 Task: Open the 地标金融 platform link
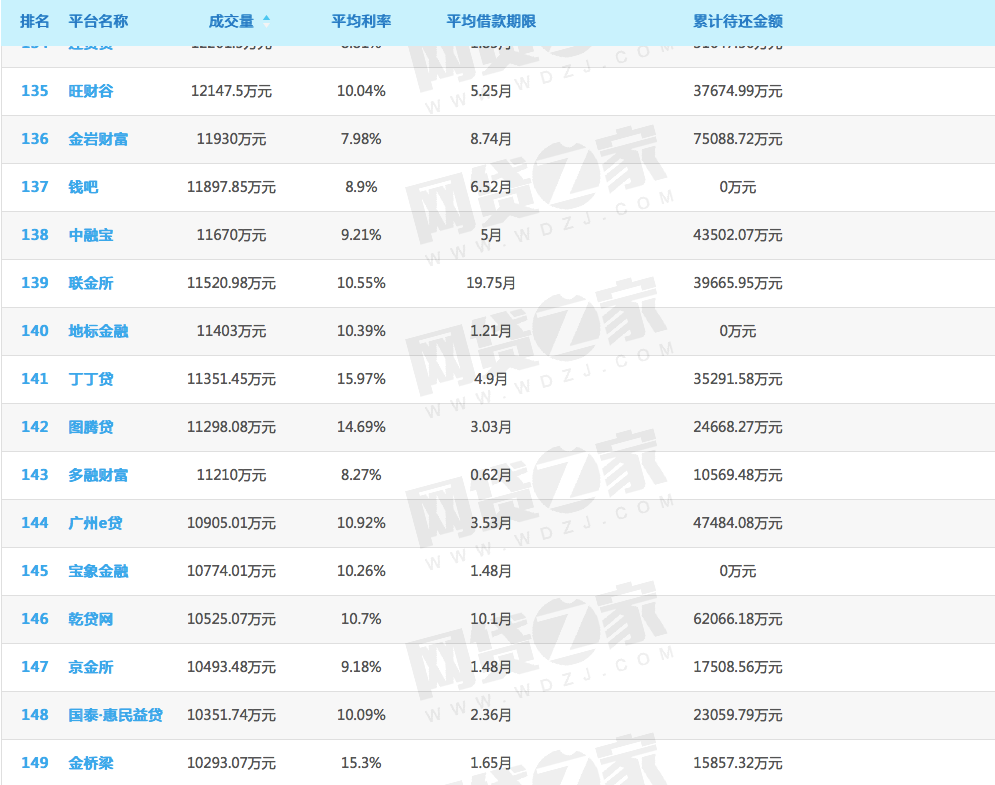98,331
